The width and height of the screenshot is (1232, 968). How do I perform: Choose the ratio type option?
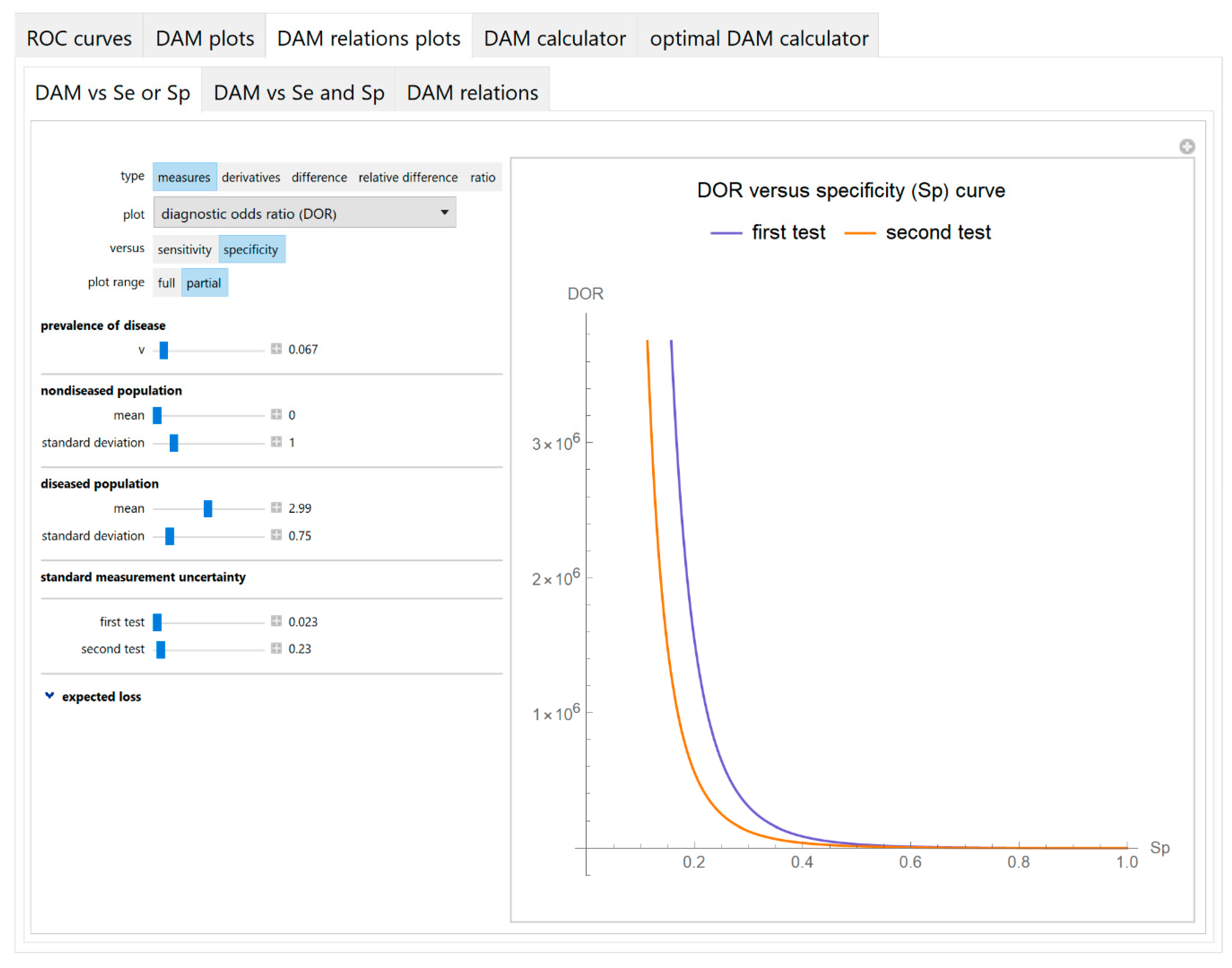(482, 177)
